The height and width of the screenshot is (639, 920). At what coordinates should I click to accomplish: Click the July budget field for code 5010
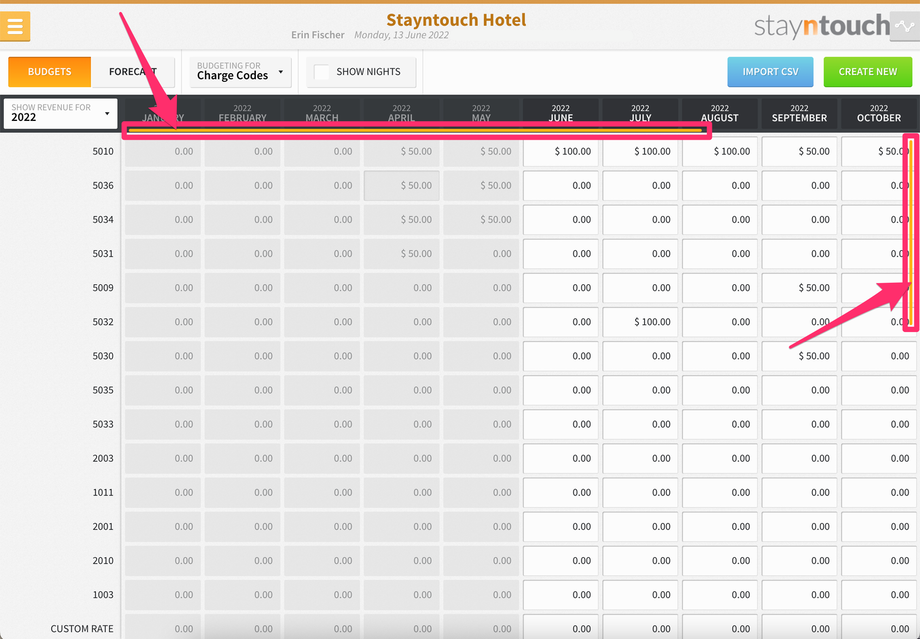pyautogui.click(x=640, y=151)
